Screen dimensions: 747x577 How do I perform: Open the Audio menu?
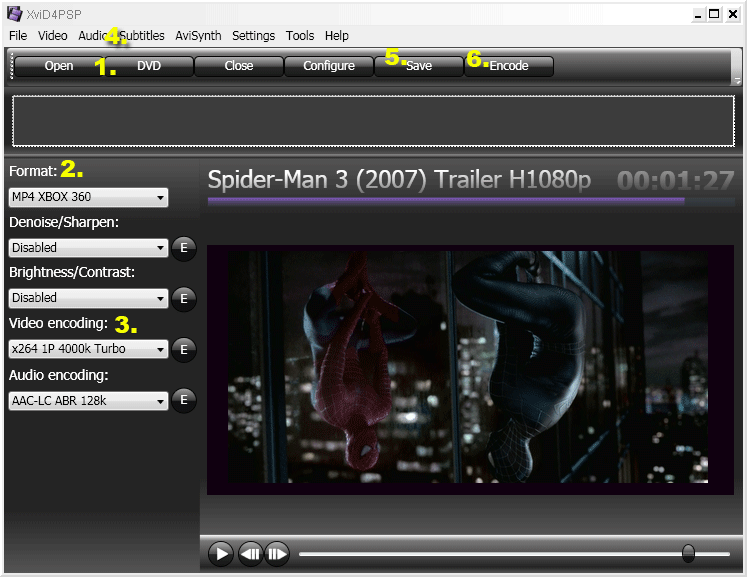[92, 36]
